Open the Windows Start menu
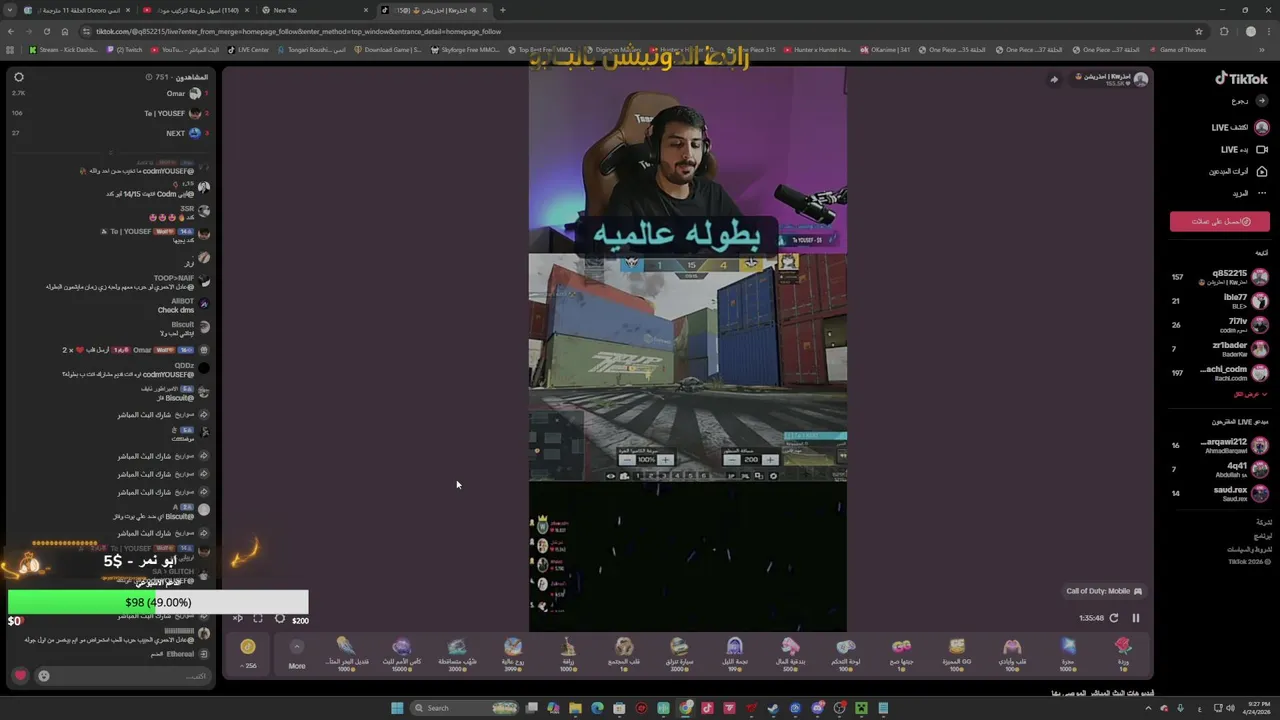 397,708
